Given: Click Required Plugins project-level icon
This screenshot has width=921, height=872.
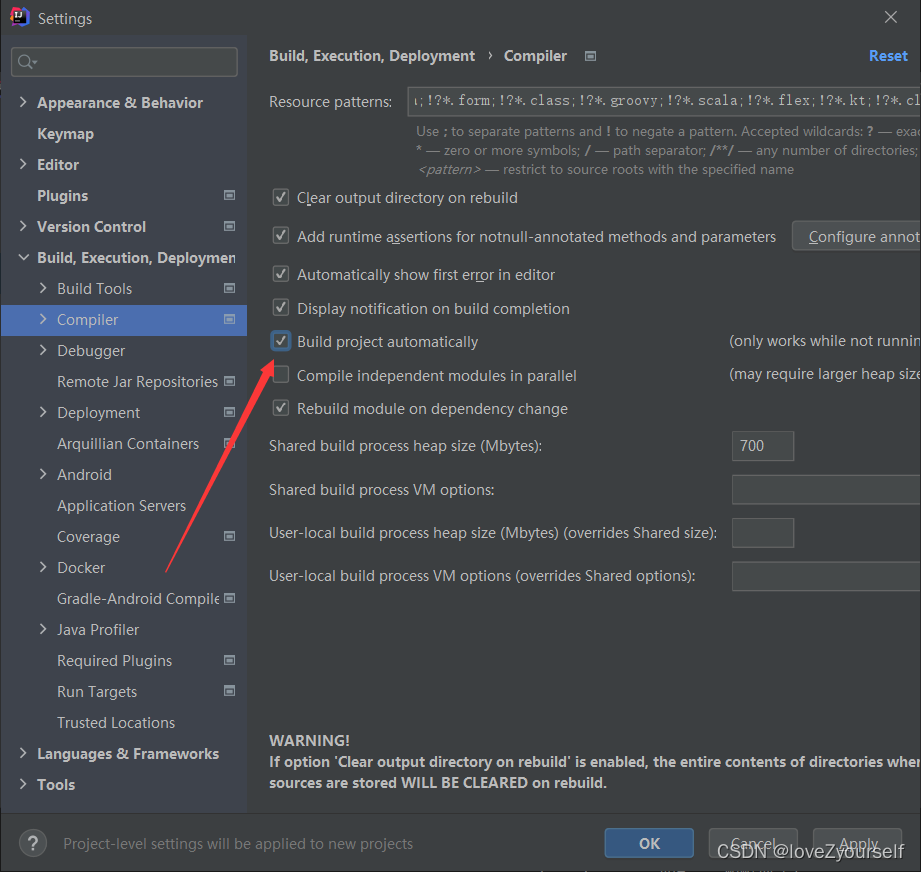Looking at the screenshot, I should tap(230, 660).
